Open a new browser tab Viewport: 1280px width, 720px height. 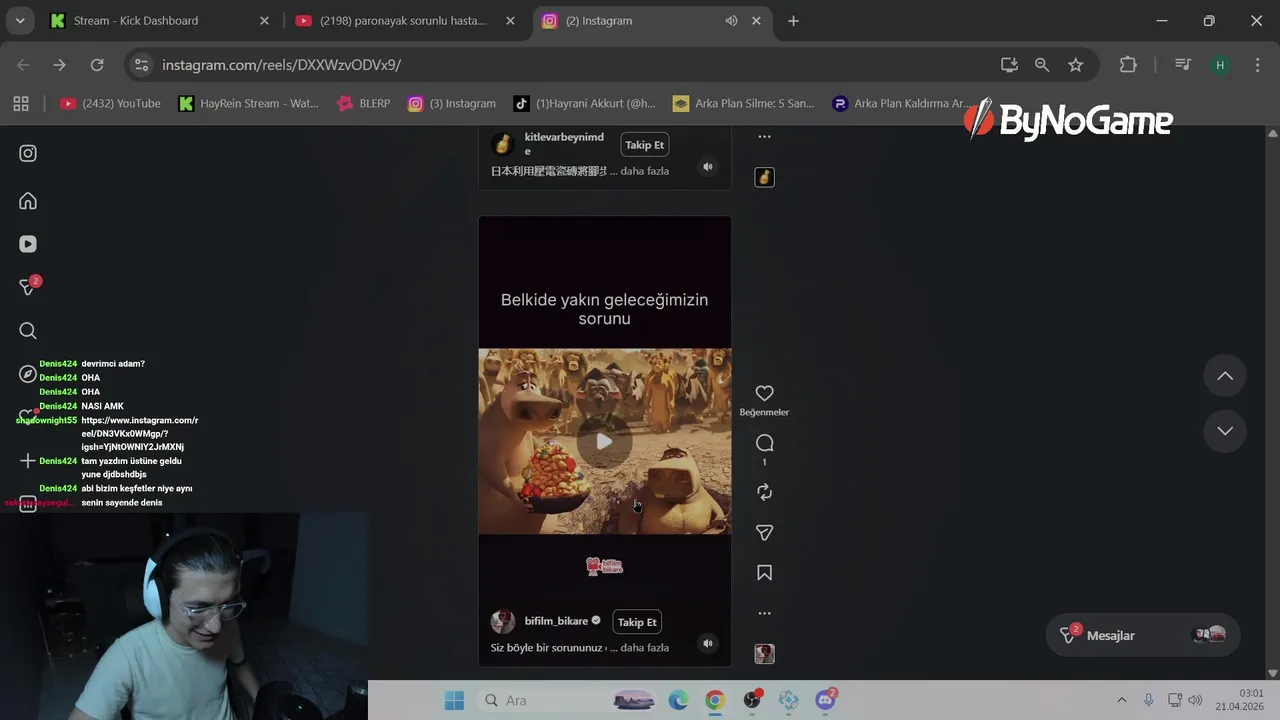[793, 20]
